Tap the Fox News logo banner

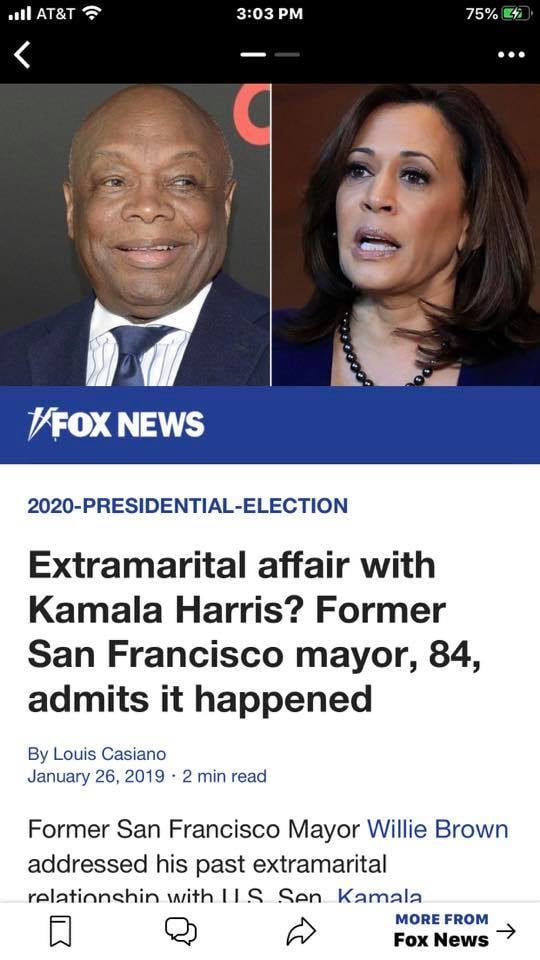pyautogui.click(x=116, y=424)
